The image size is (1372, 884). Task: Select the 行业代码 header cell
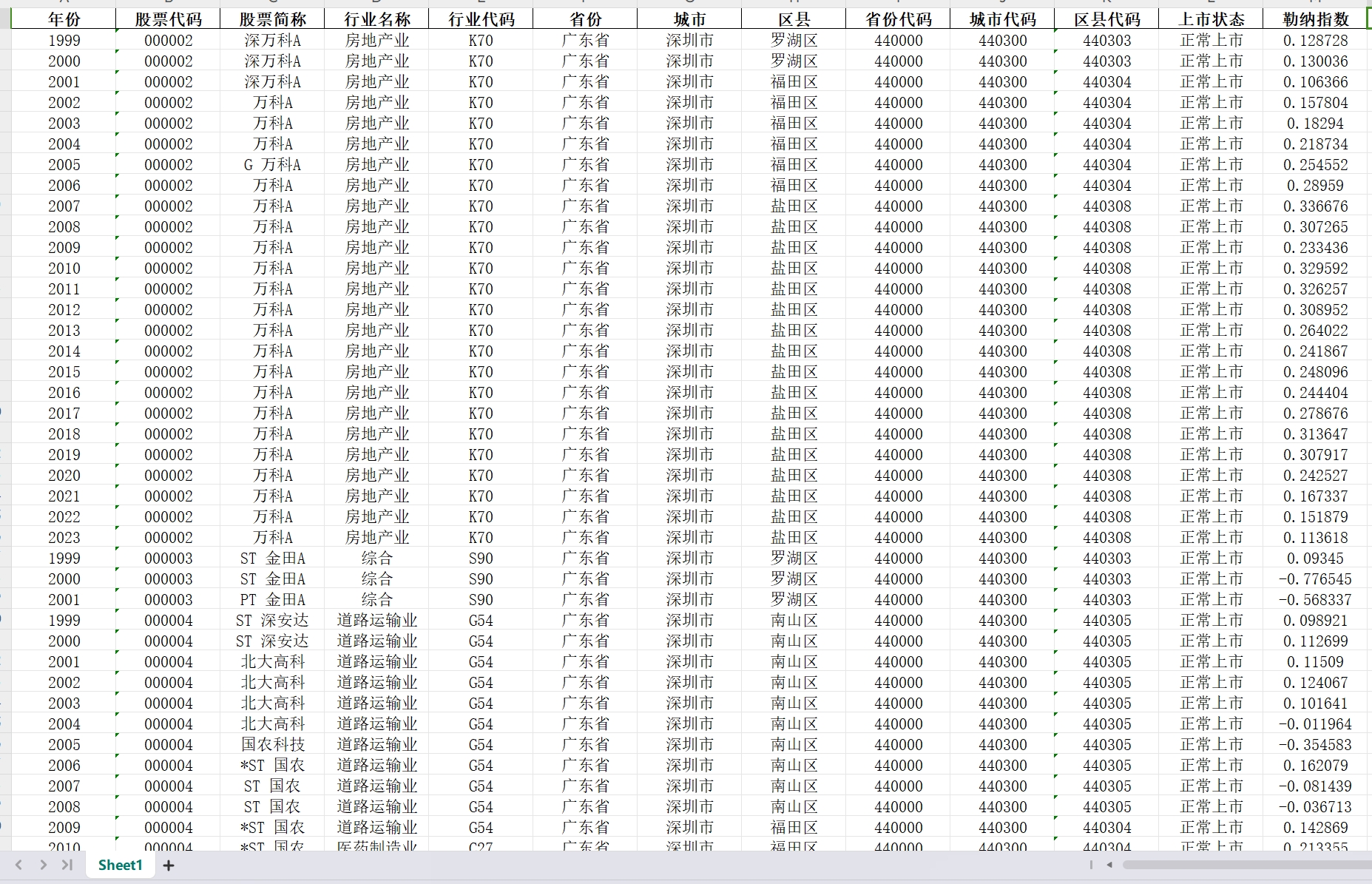click(481, 19)
